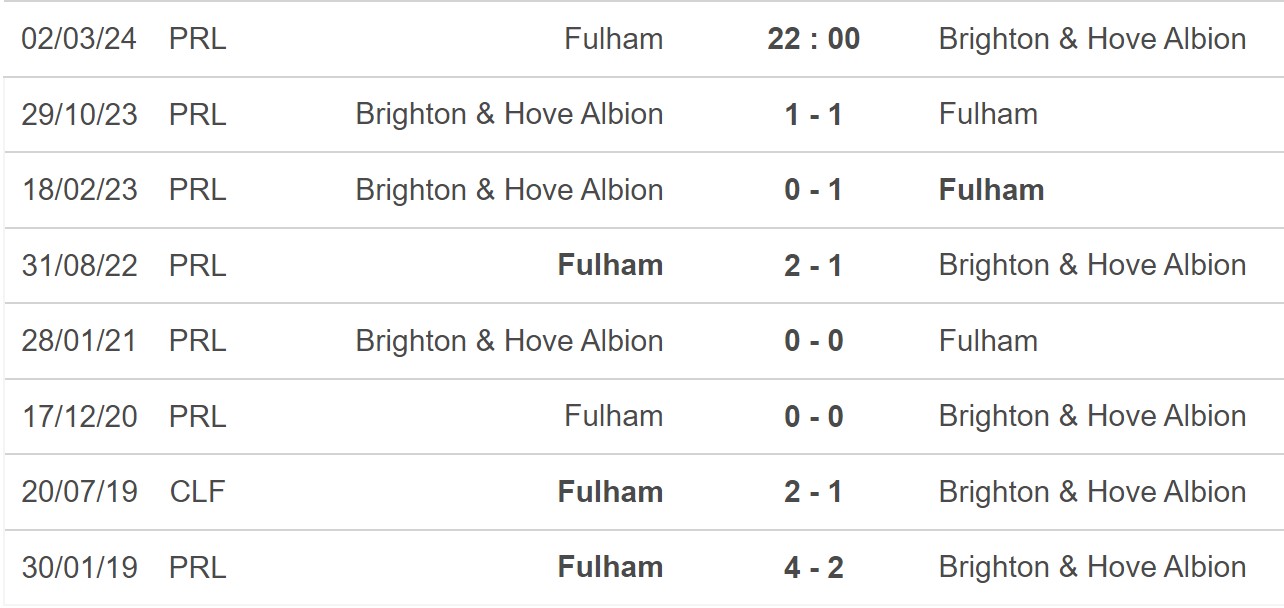Open the 2 - 1 score from 31/08/22
Image resolution: width=1284 pixels, height=608 pixels.
[814, 265]
